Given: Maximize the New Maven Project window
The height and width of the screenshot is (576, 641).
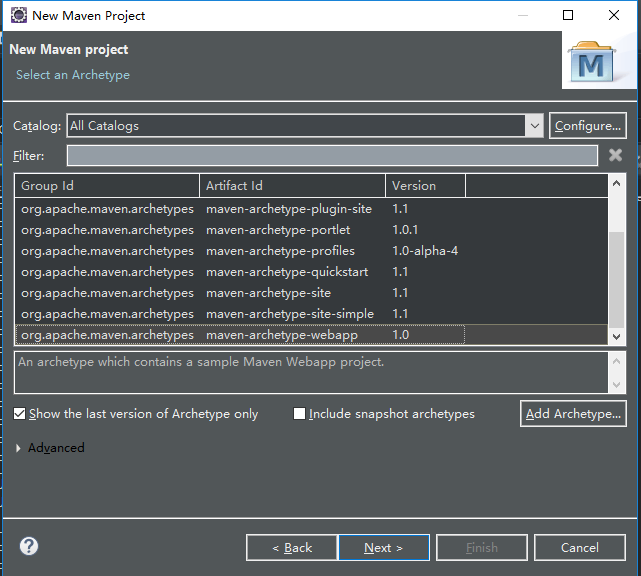Looking at the screenshot, I should click(x=568, y=16).
